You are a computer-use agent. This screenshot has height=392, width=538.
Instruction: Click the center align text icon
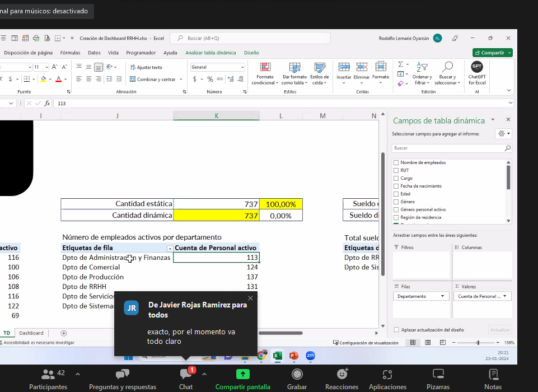tap(89, 79)
